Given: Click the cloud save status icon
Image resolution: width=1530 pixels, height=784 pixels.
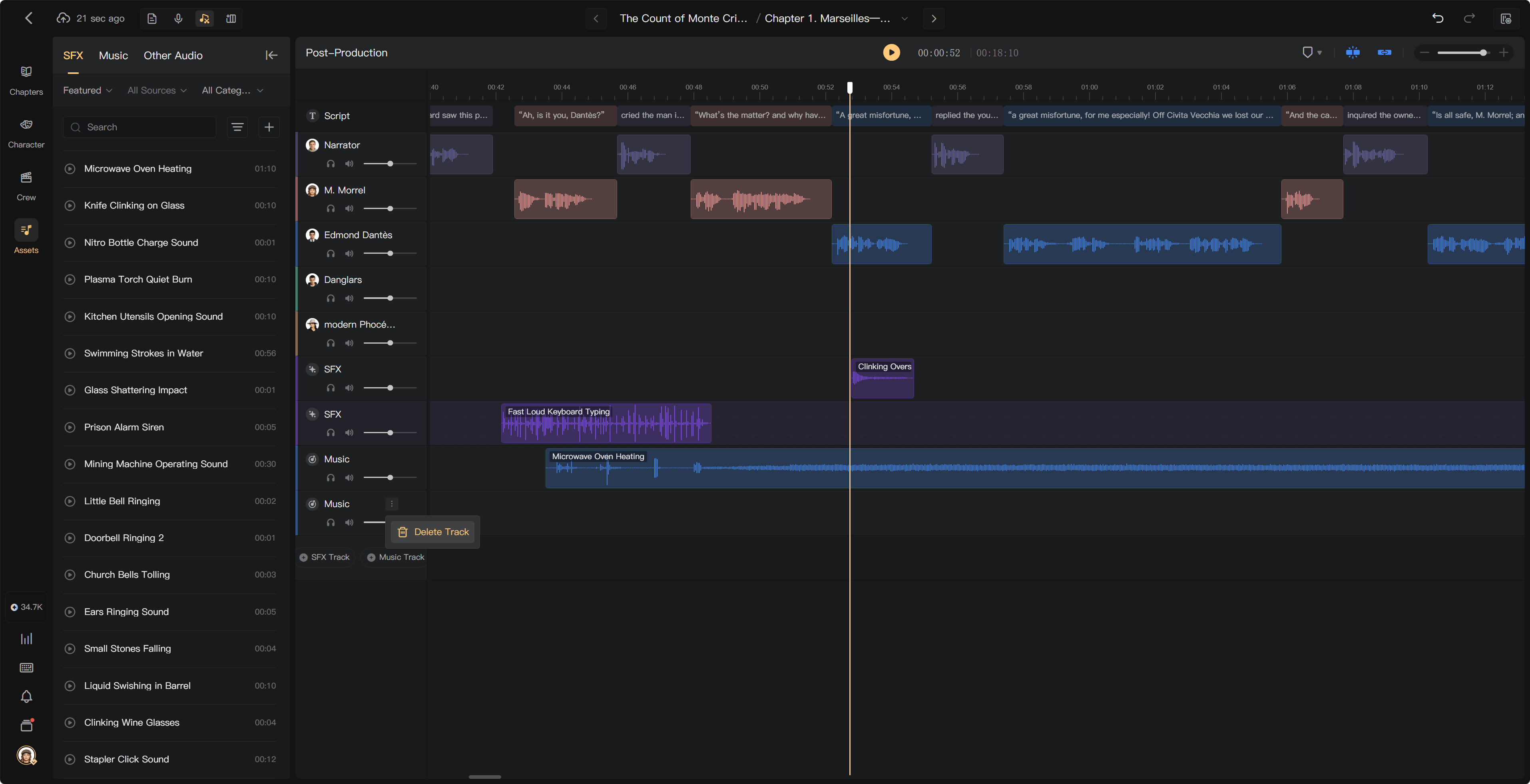Looking at the screenshot, I should click(63, 18).
